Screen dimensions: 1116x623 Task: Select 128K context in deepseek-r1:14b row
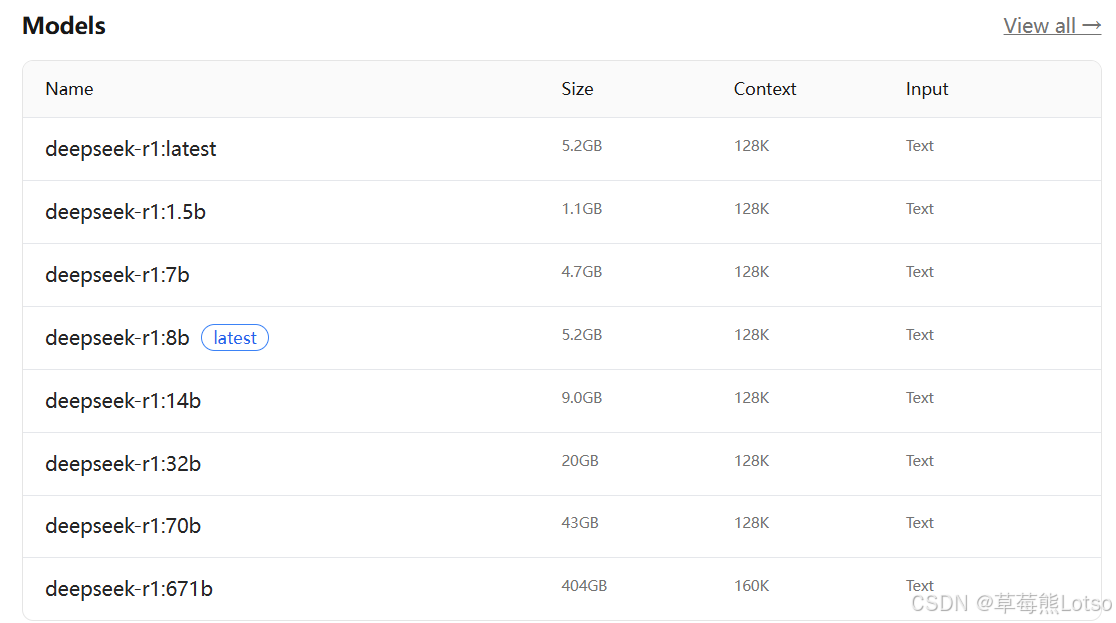point(752,397)
